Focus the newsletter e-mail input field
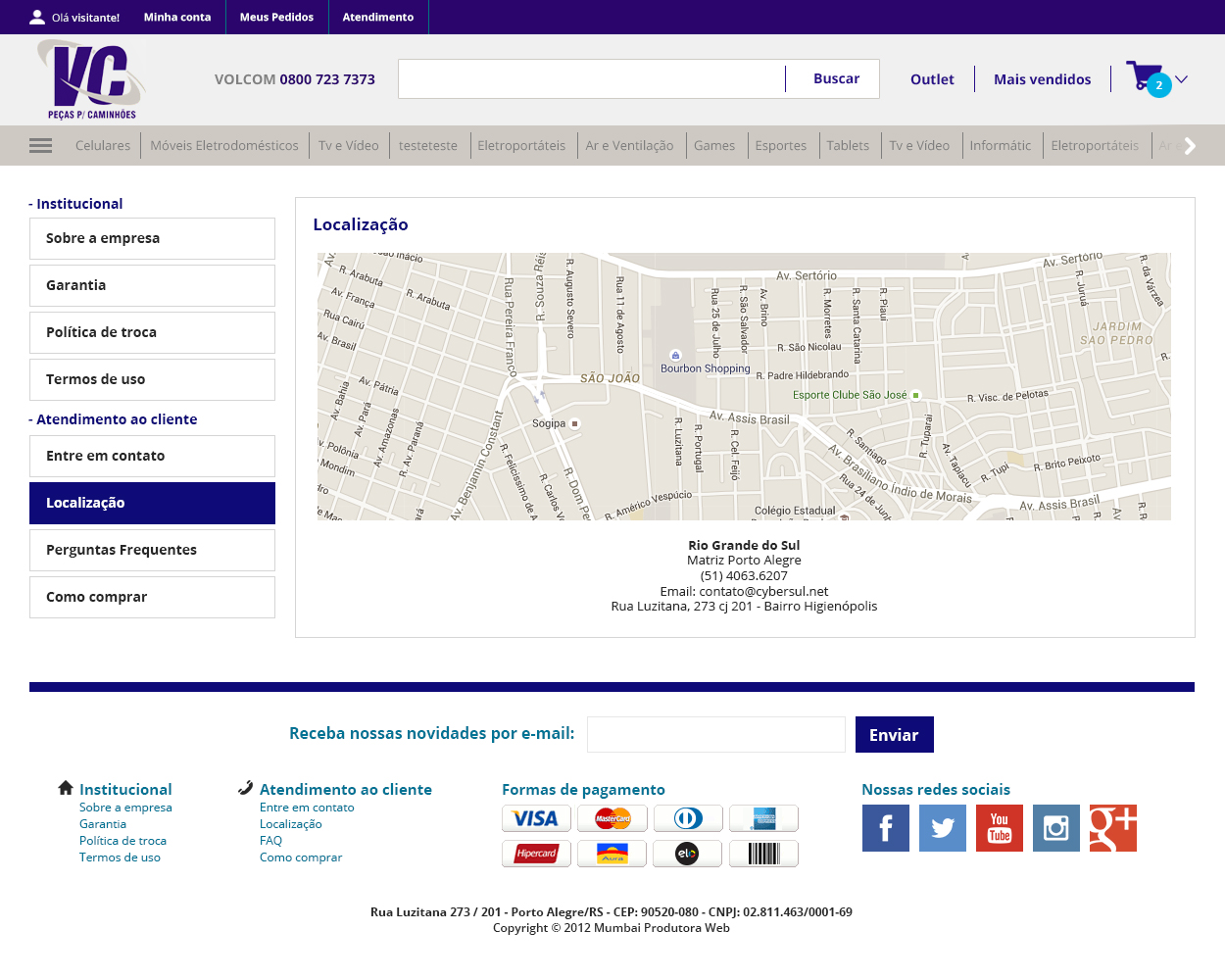 coord(715,734)
